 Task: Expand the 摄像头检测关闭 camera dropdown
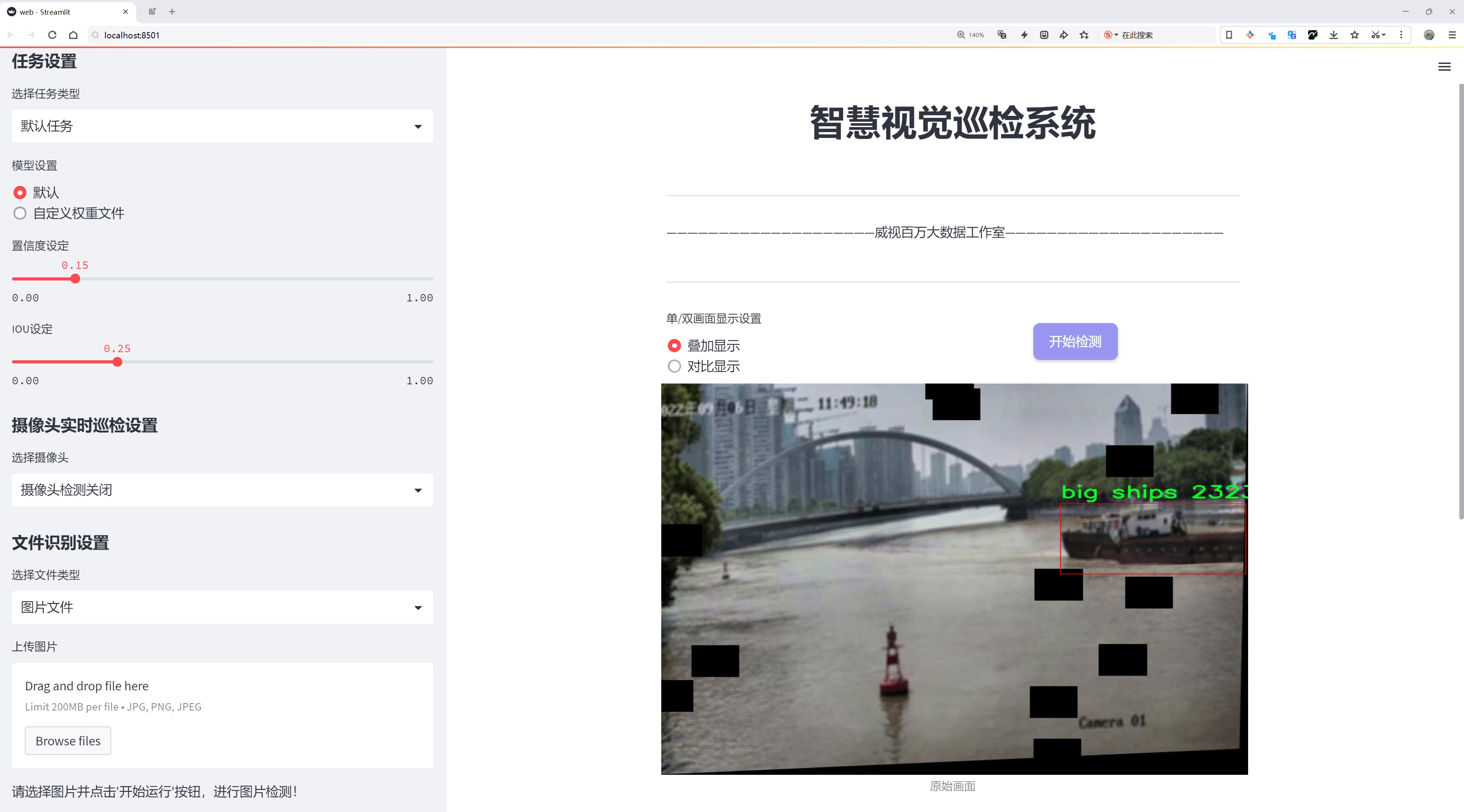[222, 490]
